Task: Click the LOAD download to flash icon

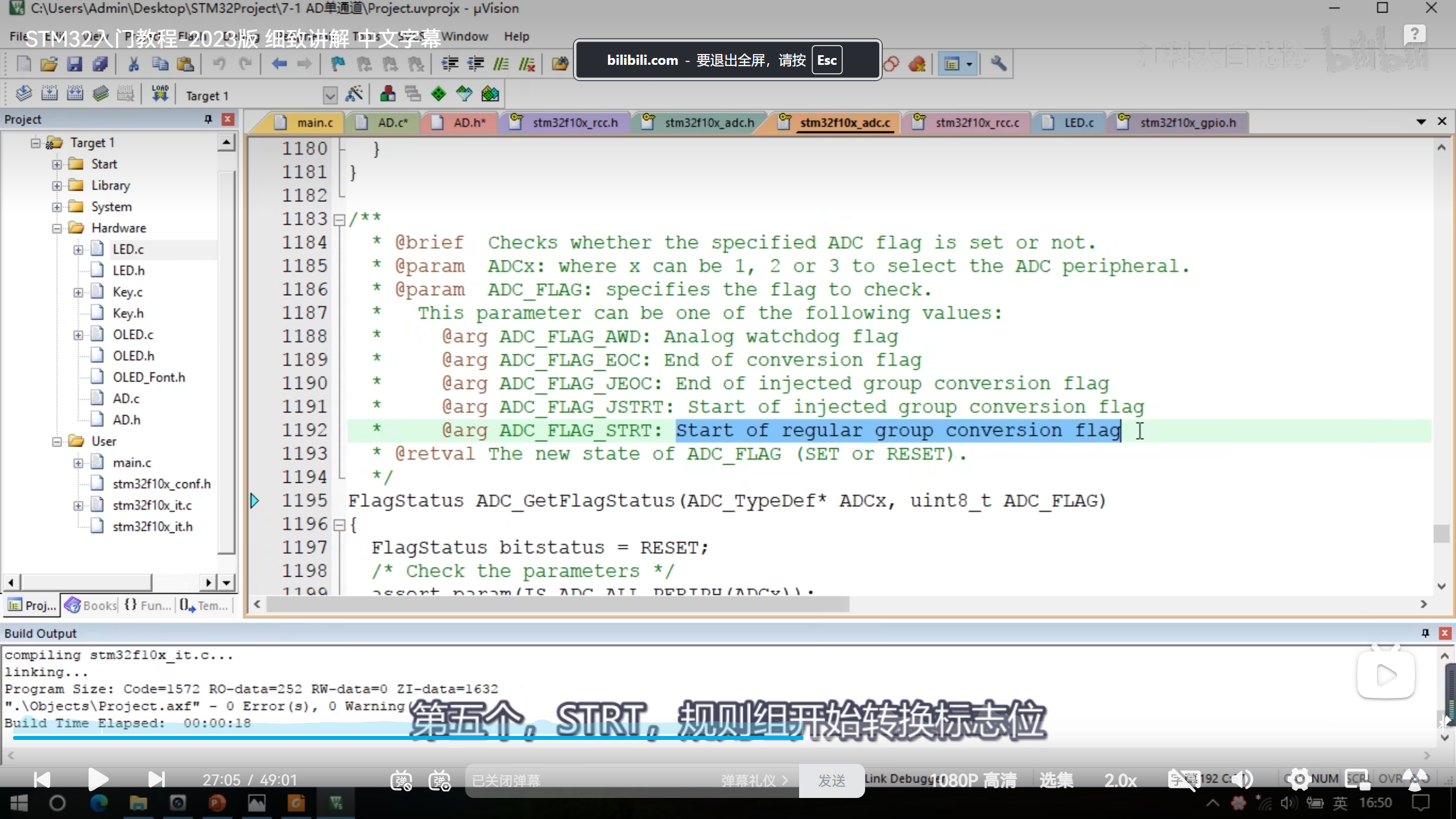Action: tap(160, 94)
